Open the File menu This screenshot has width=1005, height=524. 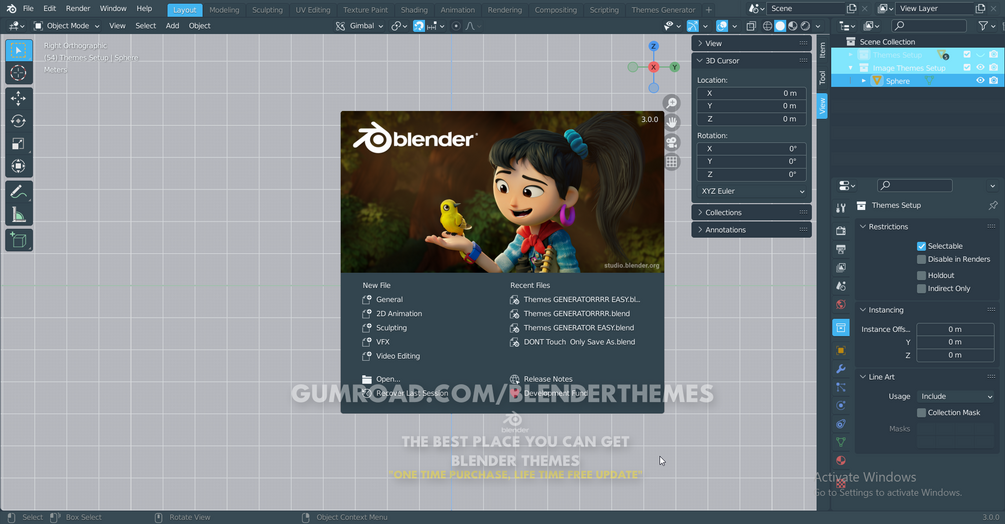(x=28, y=9)
